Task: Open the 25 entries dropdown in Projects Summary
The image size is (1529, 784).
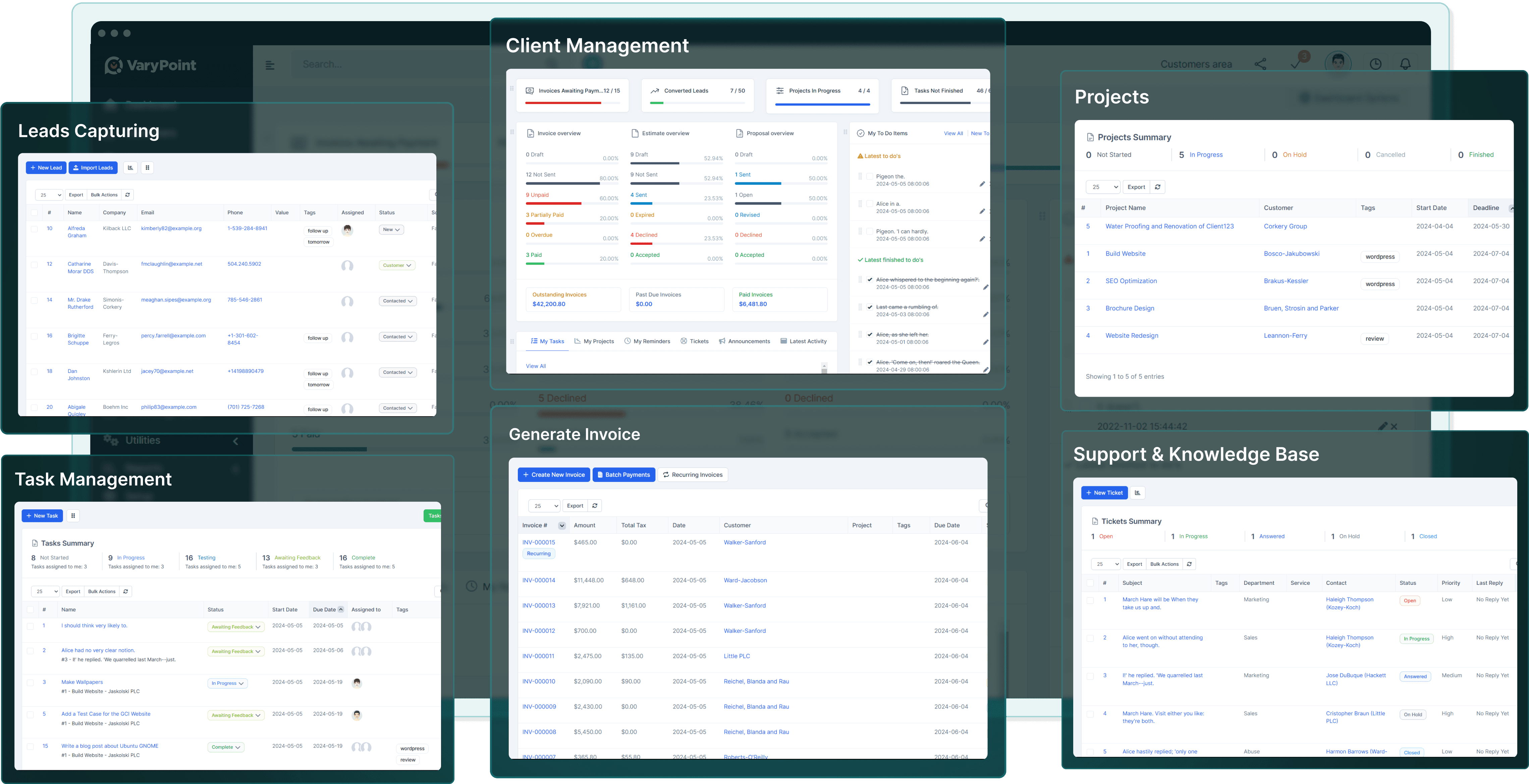Action: point(1103,187)
